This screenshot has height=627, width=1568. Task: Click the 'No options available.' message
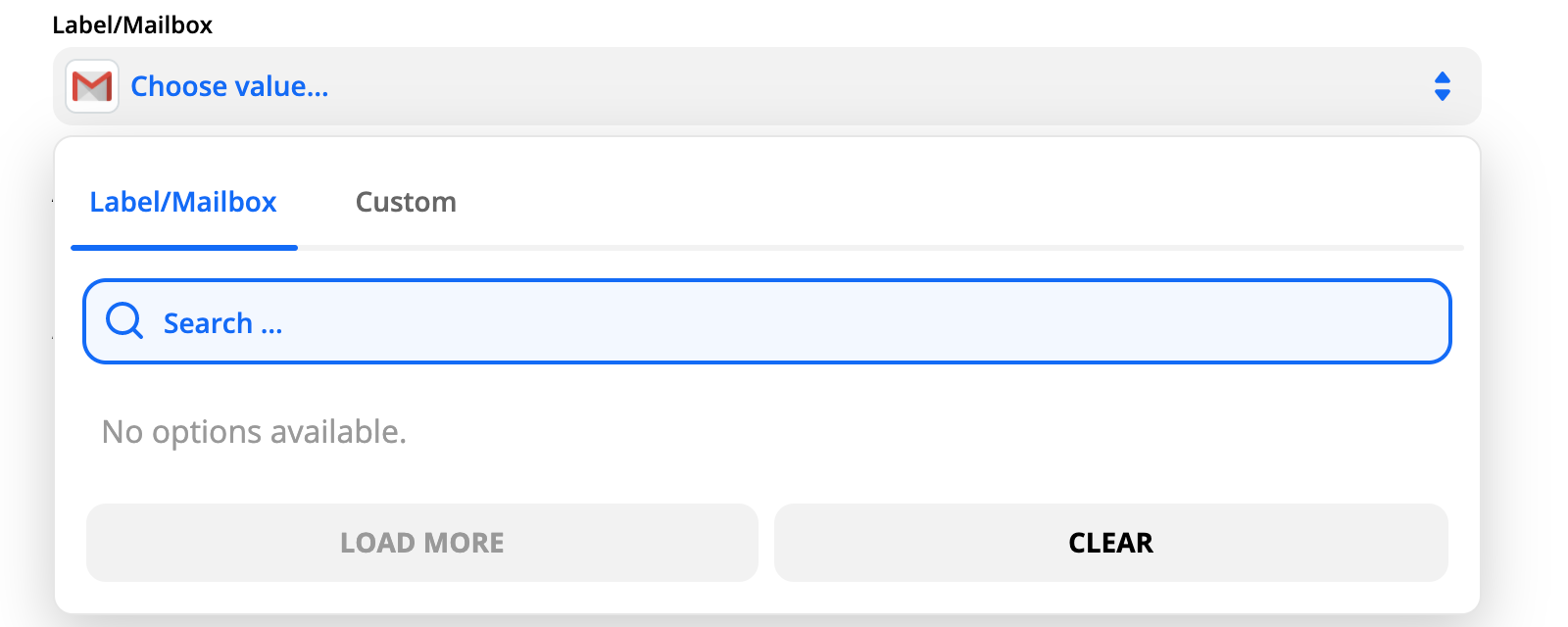pyautogui.click(x=254, y=432)
